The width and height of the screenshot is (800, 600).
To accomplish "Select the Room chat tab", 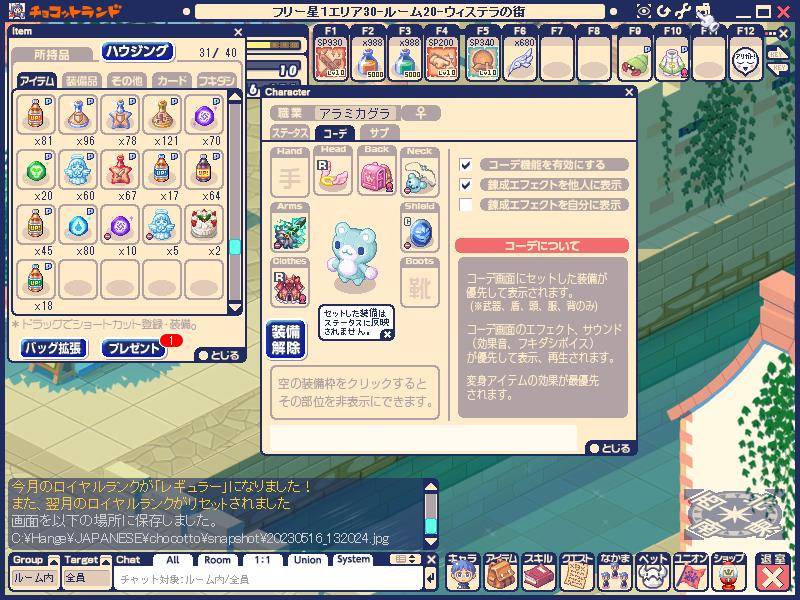I will (217, 560).
